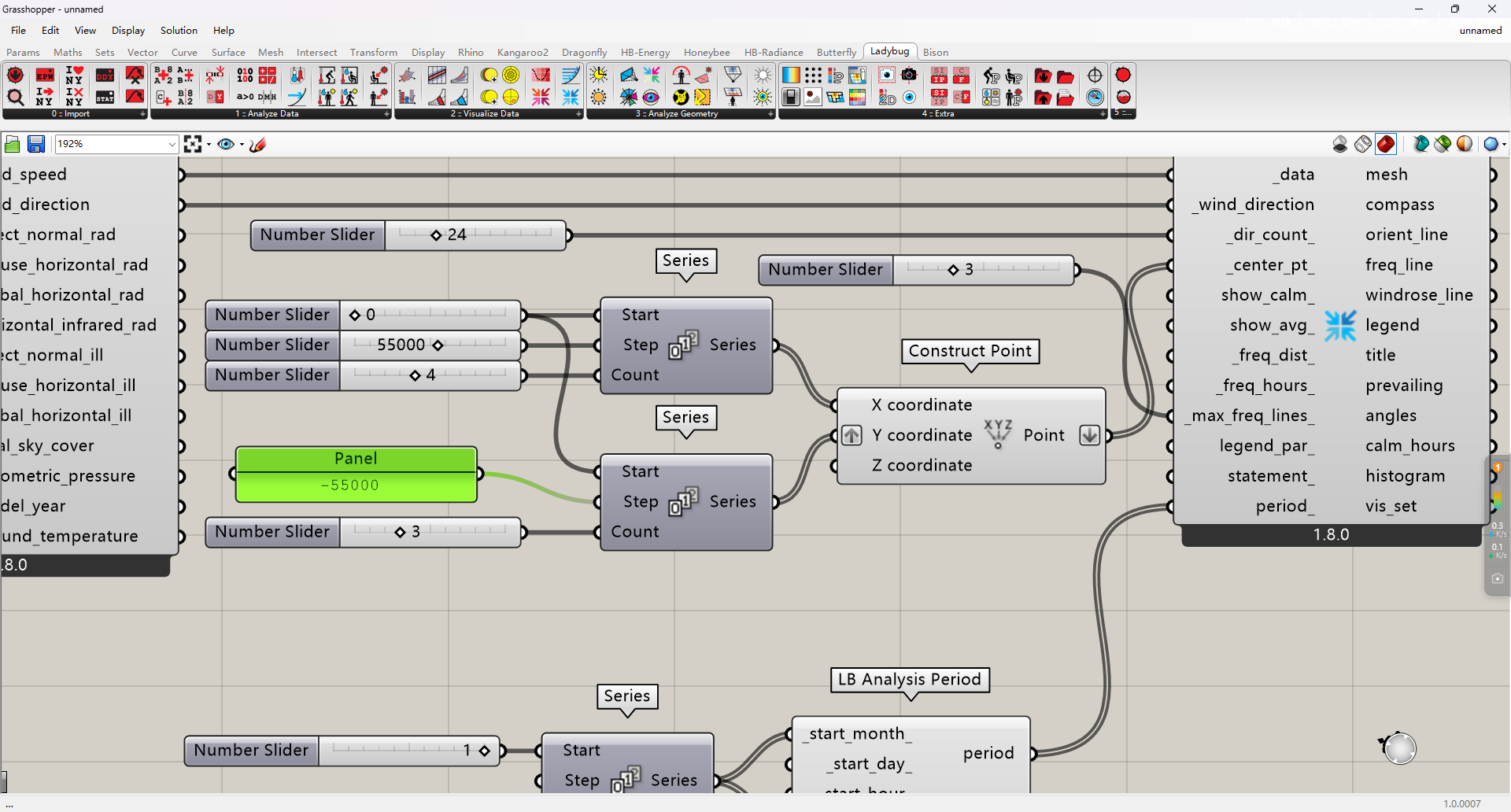
Task: Open the dropdown arrow beside Zoom Extents
Action: 209,144
